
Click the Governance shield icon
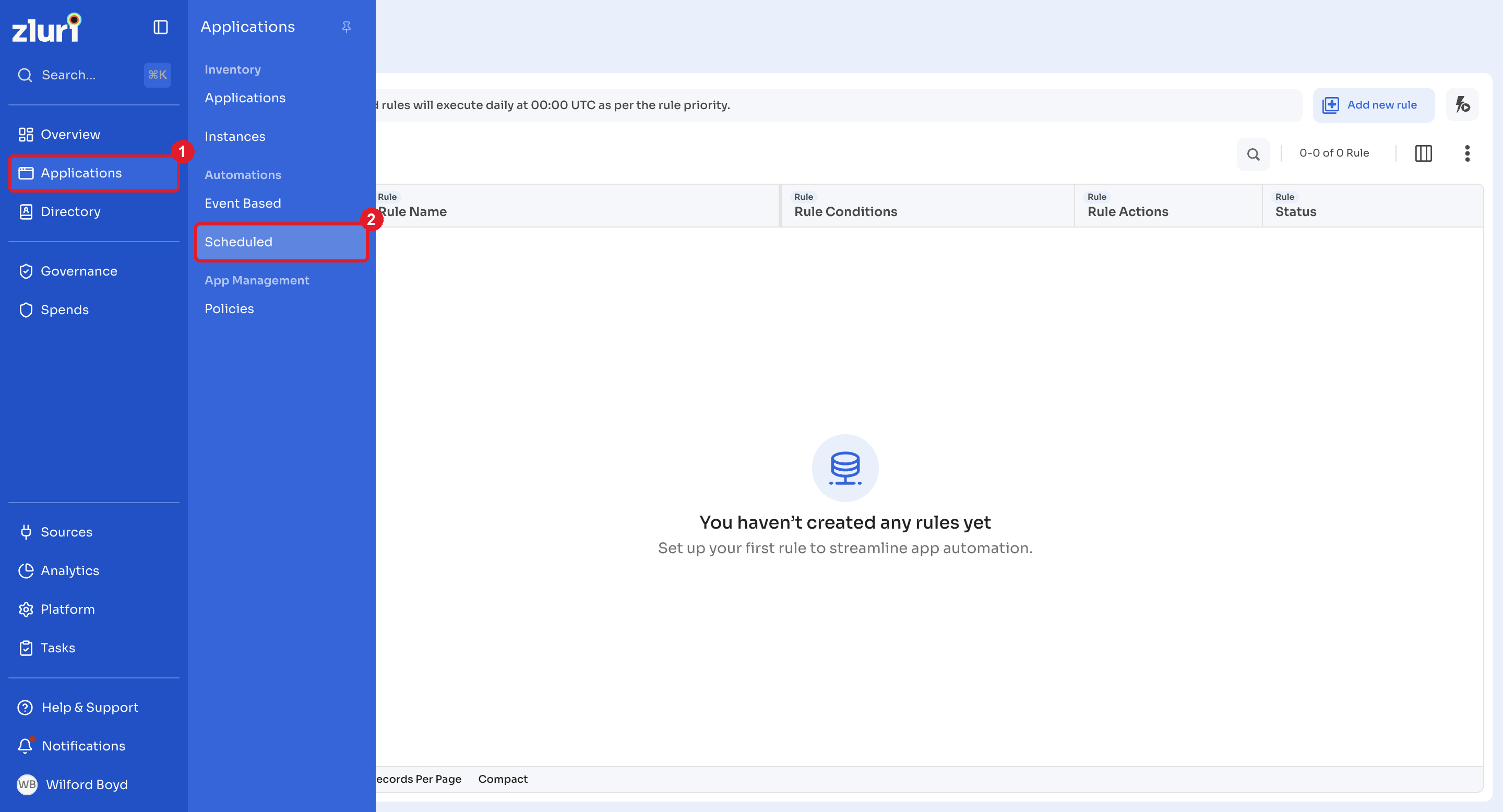pyautogui.click(x=26, y=271)
